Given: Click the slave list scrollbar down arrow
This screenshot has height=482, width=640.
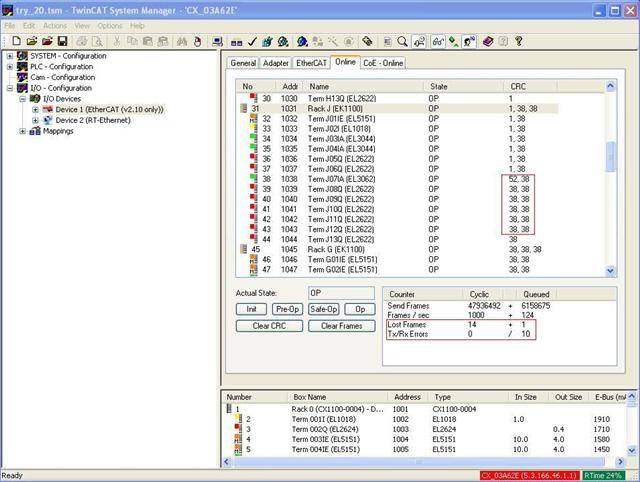Looking at the screenshot, I should (x=611, y=271).
